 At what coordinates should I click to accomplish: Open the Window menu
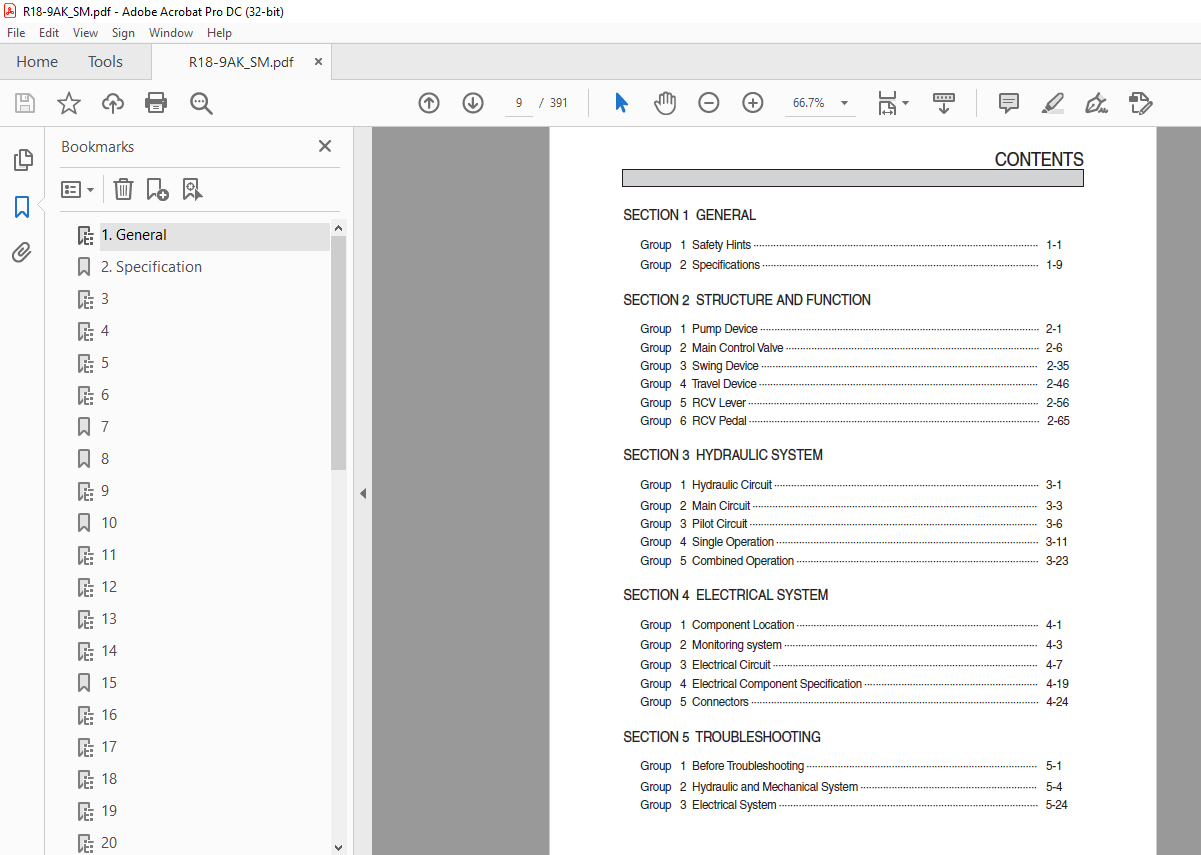(171, 33)
